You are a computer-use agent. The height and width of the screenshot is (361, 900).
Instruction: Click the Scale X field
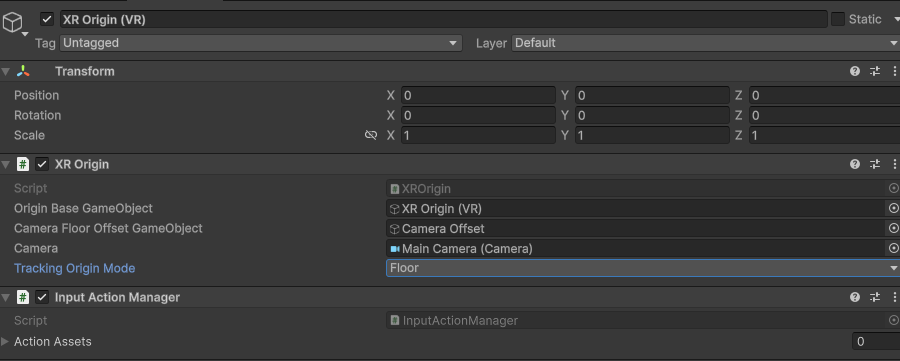478,135
